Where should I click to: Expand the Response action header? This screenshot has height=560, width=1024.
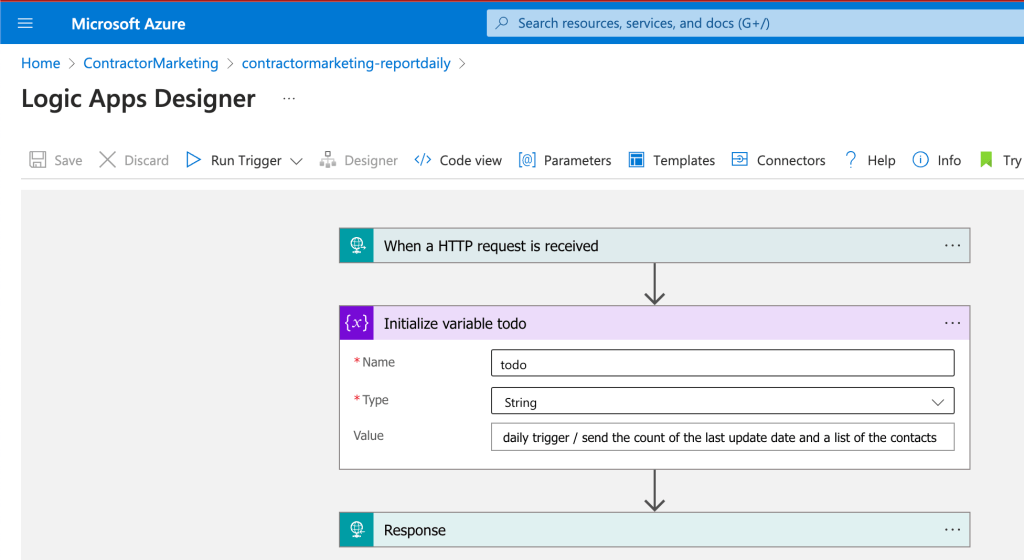[654, 530]
